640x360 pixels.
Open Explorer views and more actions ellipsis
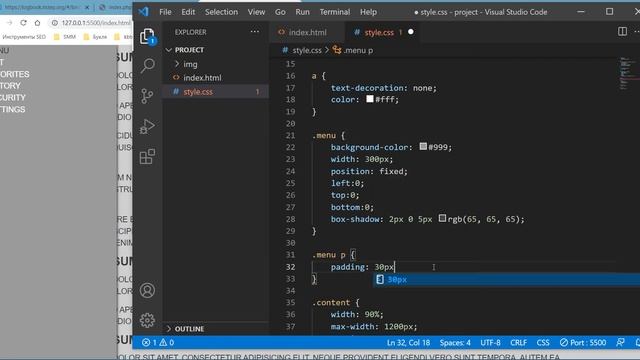[255, 32]
